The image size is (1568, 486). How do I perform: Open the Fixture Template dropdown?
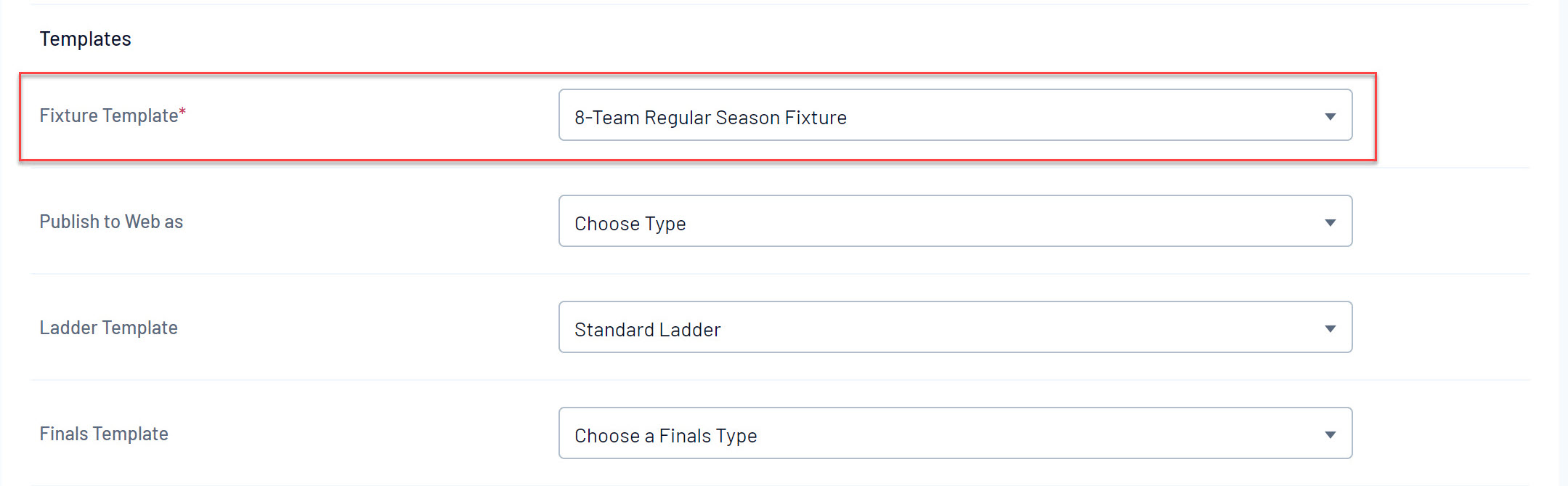[x=954, y=116]
